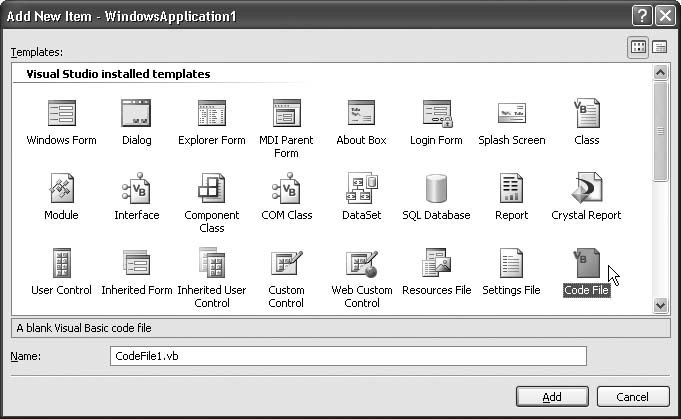Viewport: 681px width, 419px height.
Task: Select the Windows Form template icon
Action: point(62,113)
